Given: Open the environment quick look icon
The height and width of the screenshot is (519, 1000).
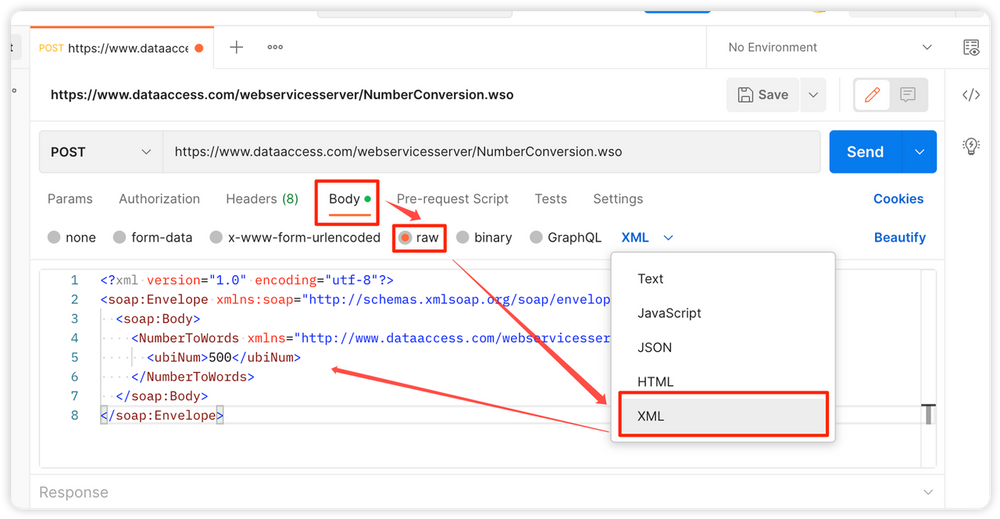Looking at the screenshot, I should tap(971, 47).
